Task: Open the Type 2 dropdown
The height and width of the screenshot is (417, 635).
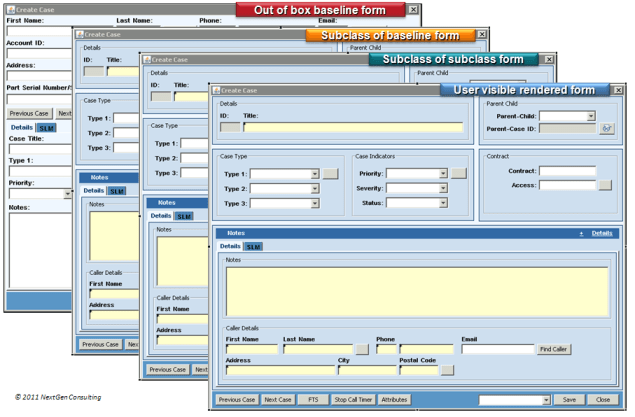Action: click(314, 188)
